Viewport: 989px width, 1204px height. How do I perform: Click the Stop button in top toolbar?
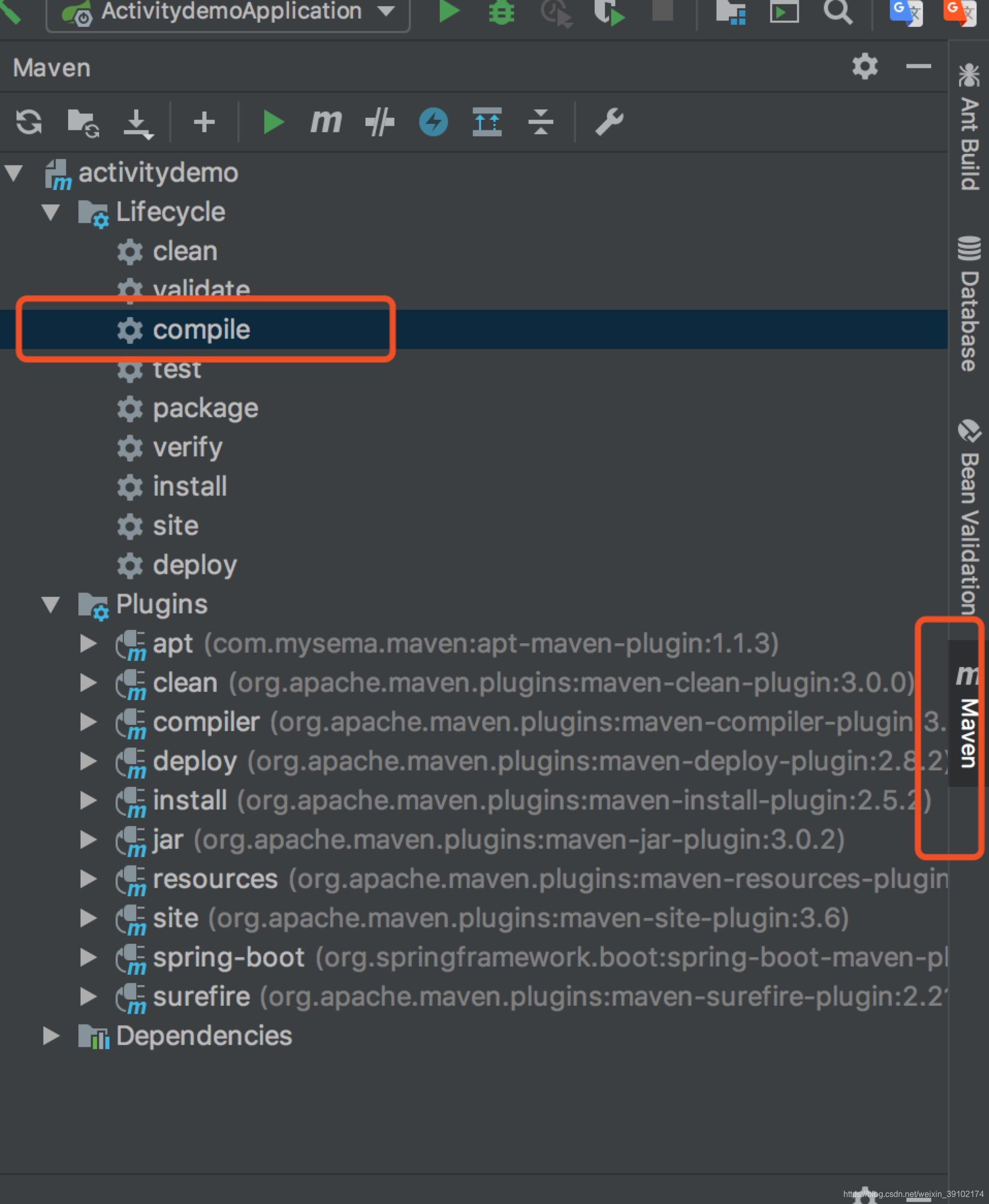(x=663, y=10)
